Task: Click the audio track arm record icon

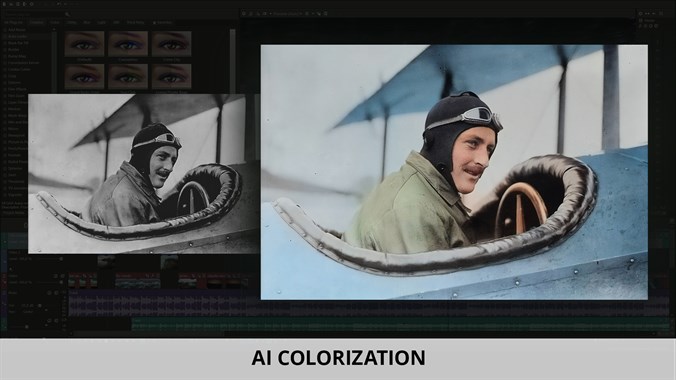Action: point(49,292)
